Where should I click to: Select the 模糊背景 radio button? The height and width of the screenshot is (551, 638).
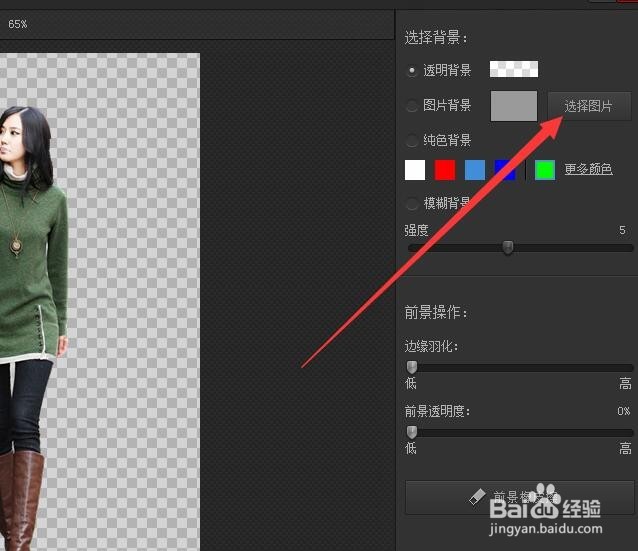tap(412, 203)
